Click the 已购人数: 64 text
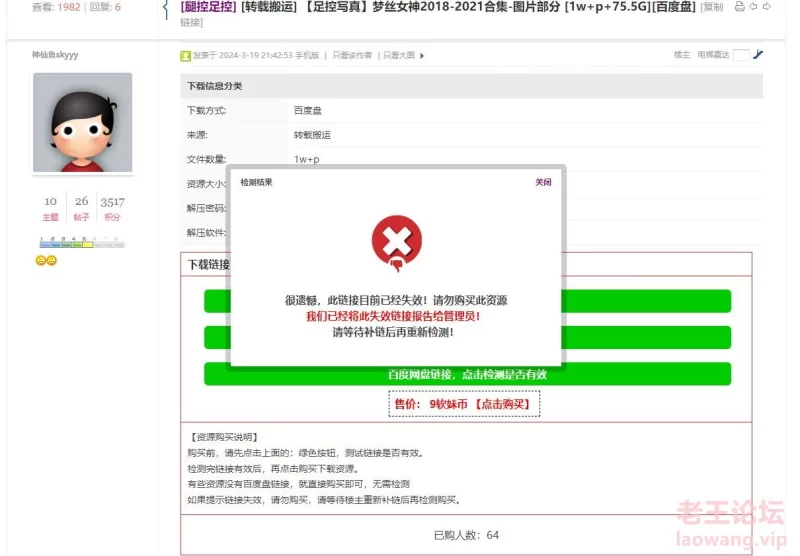The image size is (800, 556). click(x=466, y=535)
